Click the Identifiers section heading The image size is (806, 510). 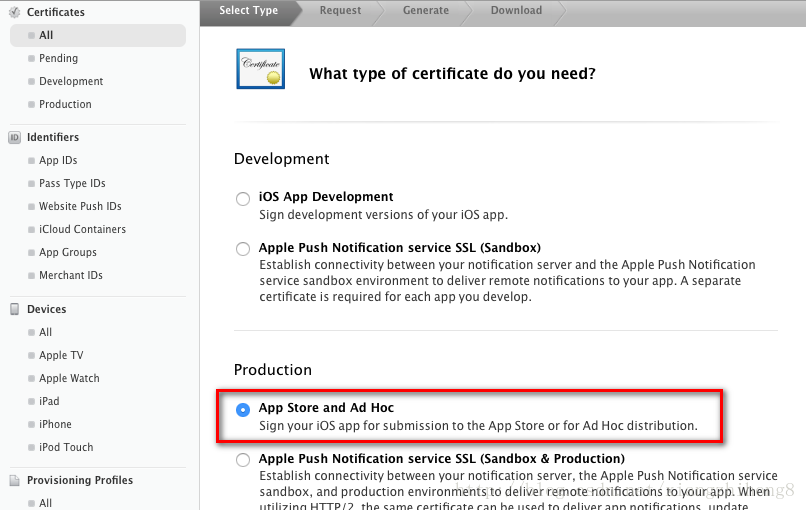(x=53, y=137)
